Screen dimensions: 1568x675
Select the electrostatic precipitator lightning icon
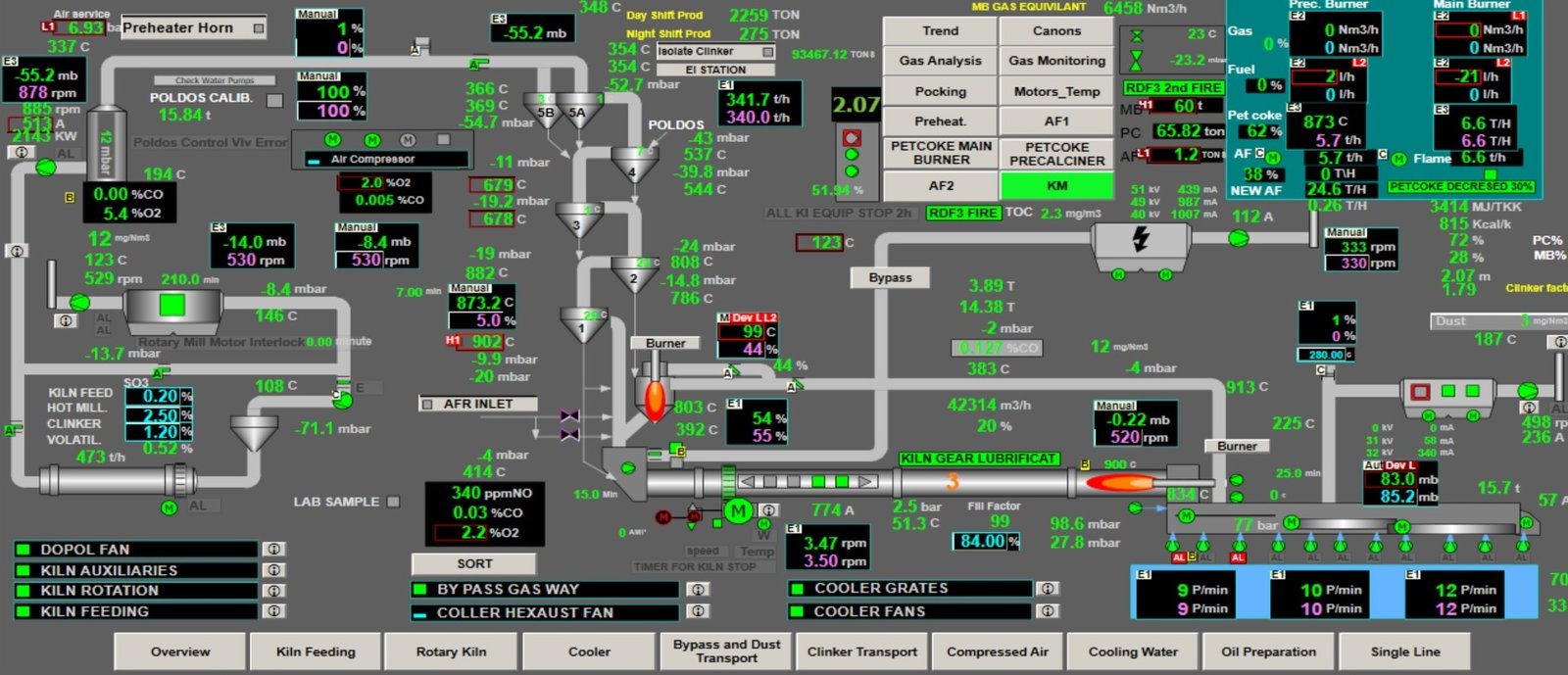pyautogui.click(x=1140, y=239)
